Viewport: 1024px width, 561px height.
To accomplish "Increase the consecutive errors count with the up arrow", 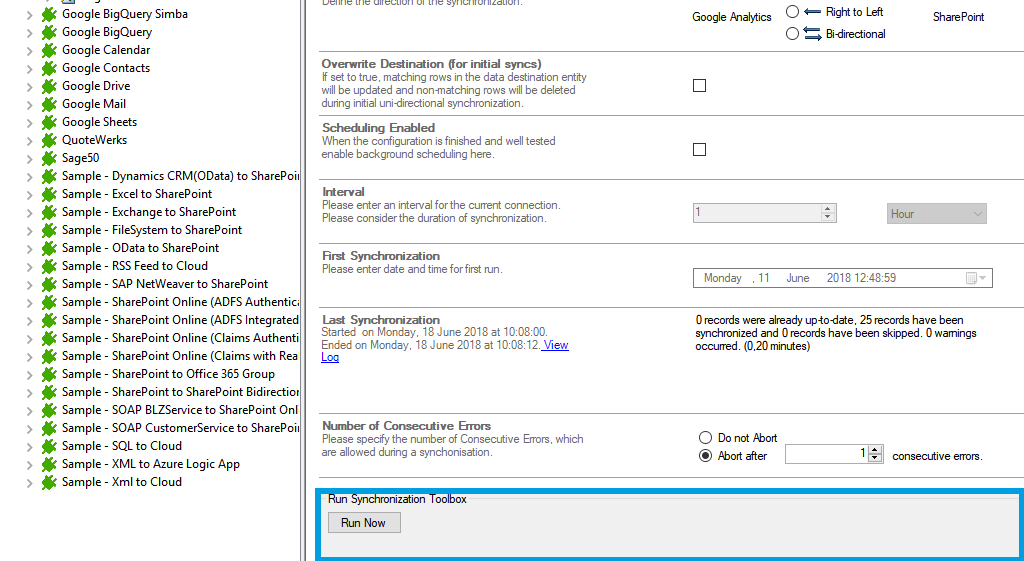I will (876, 450).
